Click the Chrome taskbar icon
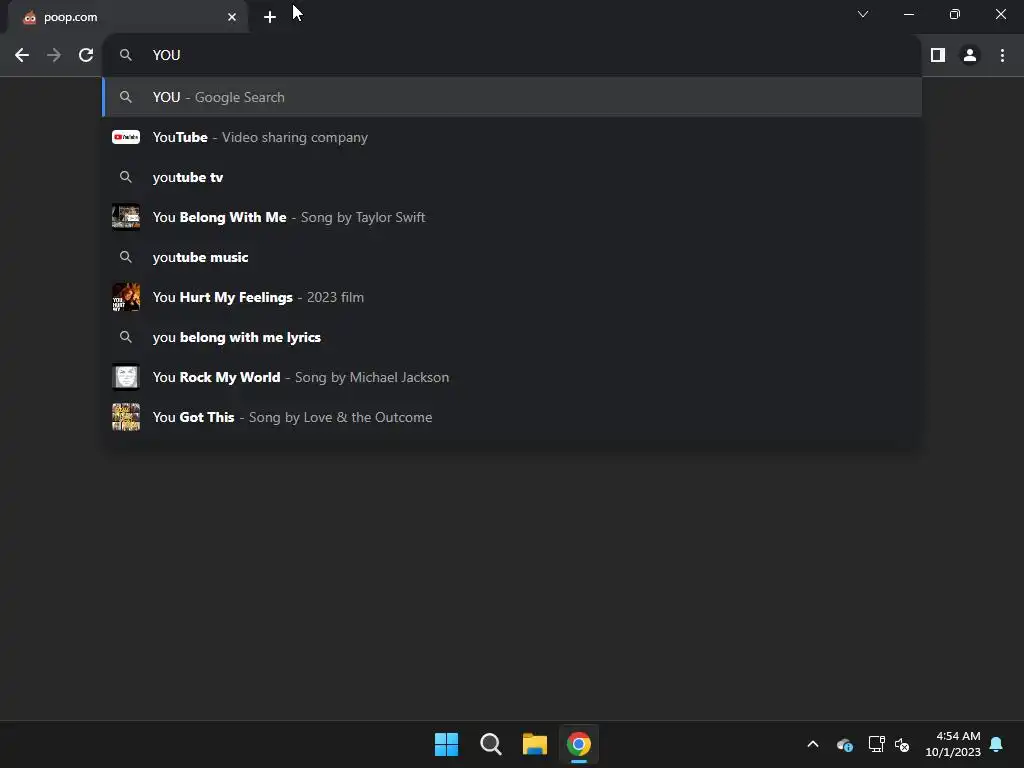Screen dimensions: 1024x768 579,744
